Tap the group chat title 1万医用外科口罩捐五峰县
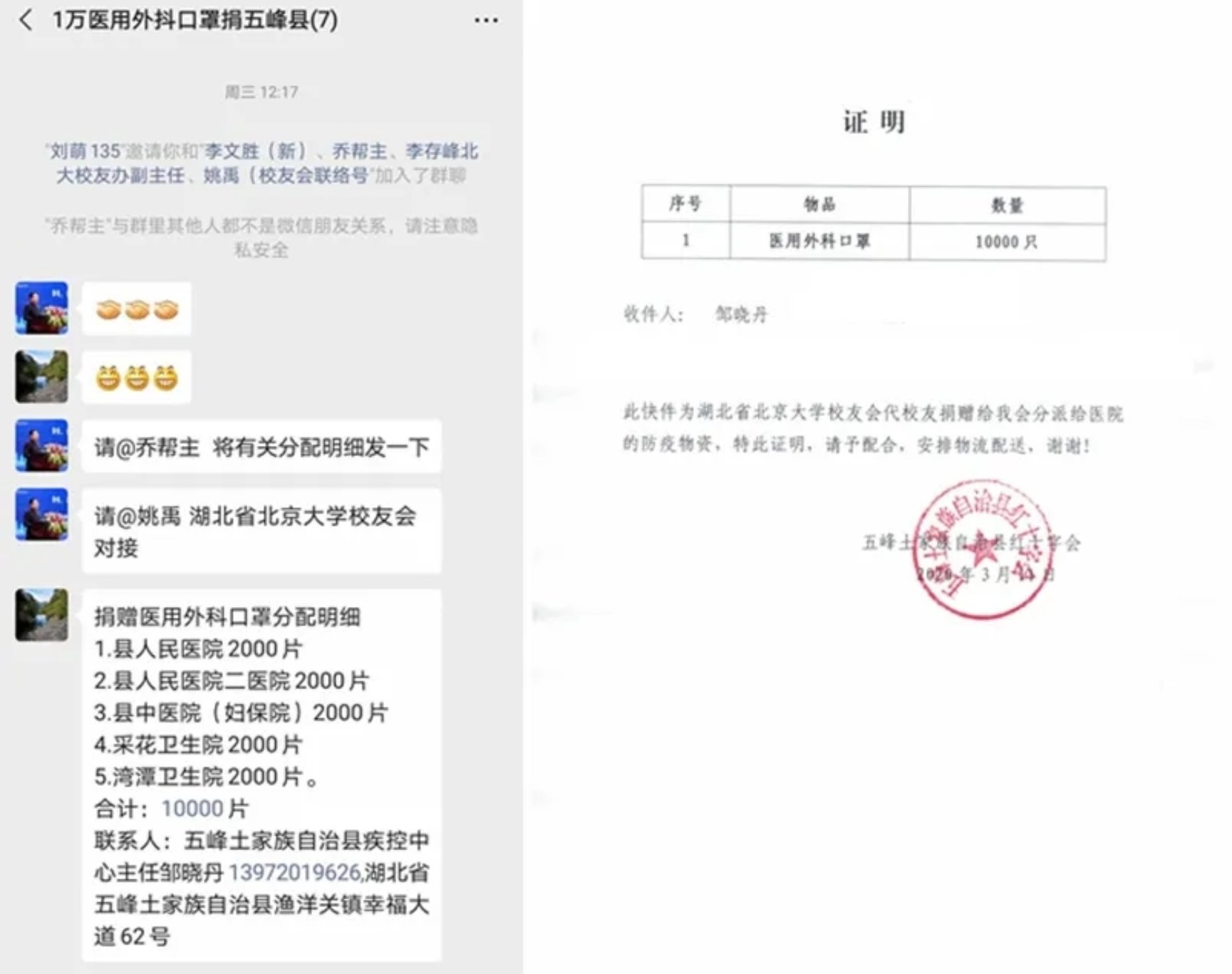The width and height of the screenshot is (1232, 974). [195, 20]
